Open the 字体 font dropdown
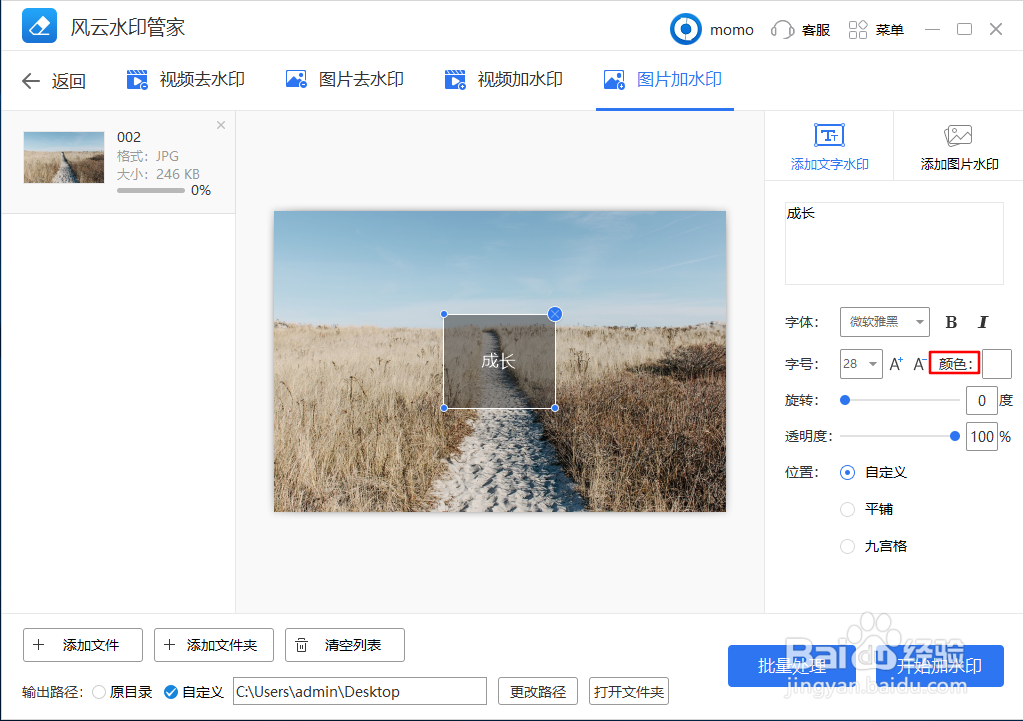The image size is (1023, 721). [884, 322]
